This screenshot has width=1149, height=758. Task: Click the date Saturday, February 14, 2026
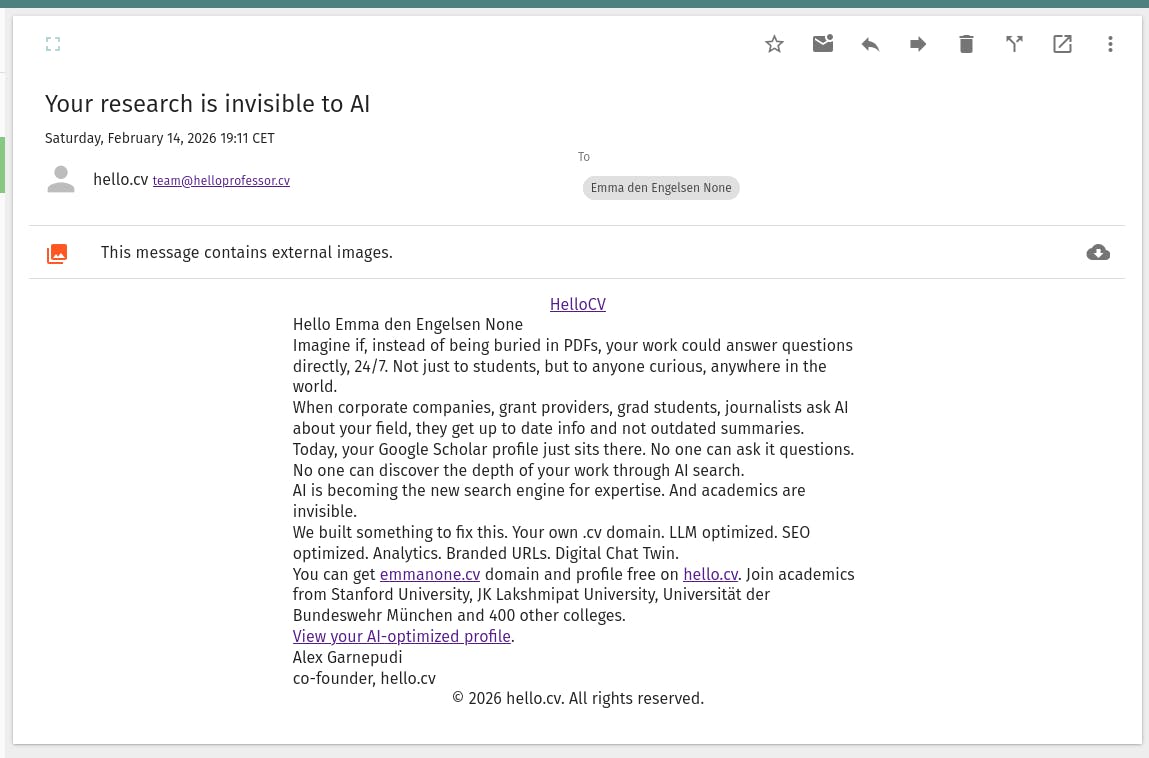click(x=160, y=138)
